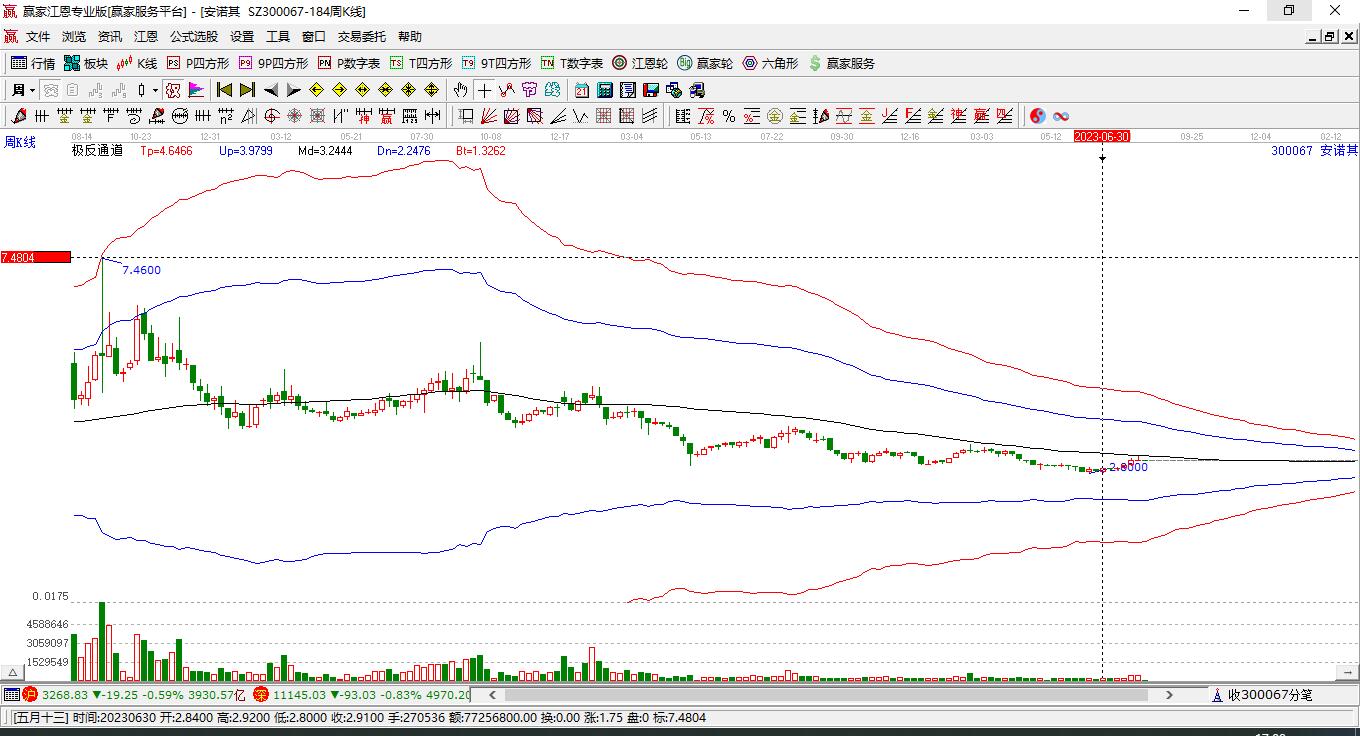Click the 沪 Shanghai index badge

pyautogui.click(x=30, y=694)
